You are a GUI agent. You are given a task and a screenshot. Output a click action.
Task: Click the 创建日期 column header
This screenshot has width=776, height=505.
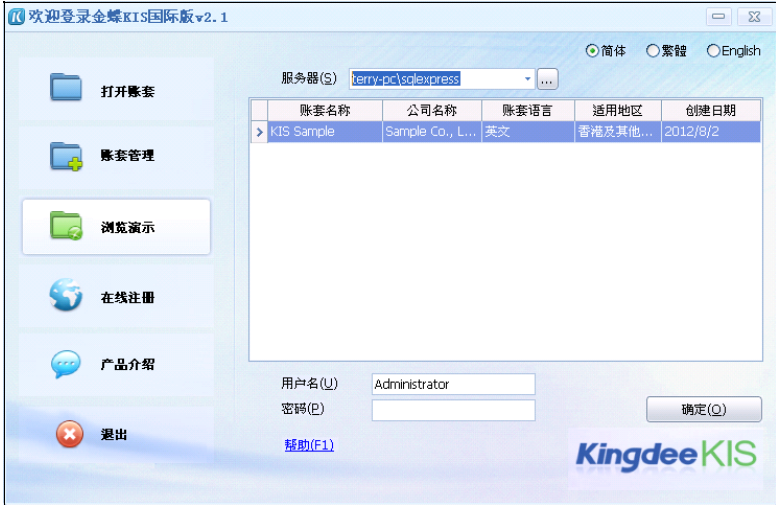(x=710, y=110)
